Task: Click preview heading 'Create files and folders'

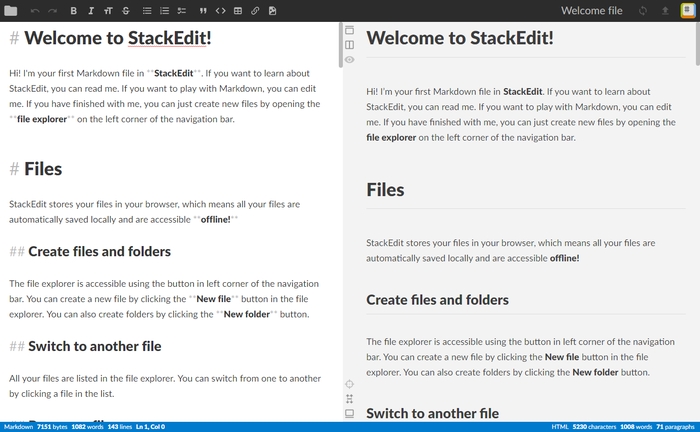Action: pyautogui.click(x=438, y=300)
